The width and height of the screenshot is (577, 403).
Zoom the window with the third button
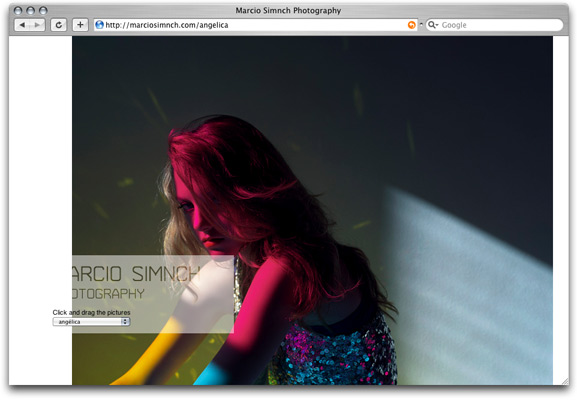(43, 10)
